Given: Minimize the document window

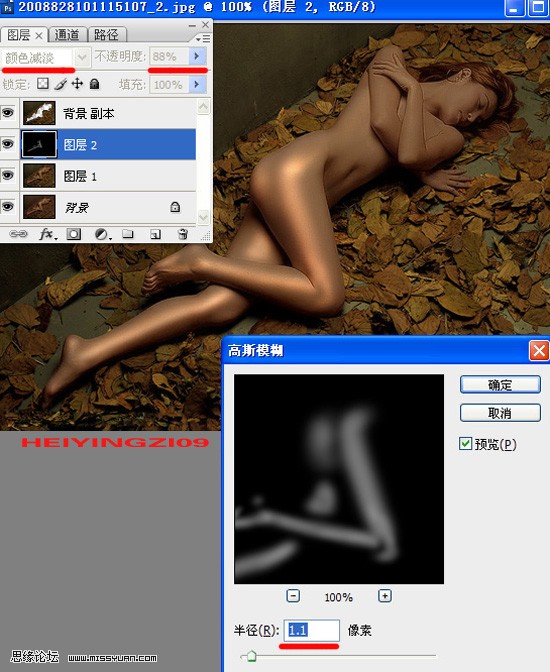Looking at the screenshot, I should tap(514, 7).
